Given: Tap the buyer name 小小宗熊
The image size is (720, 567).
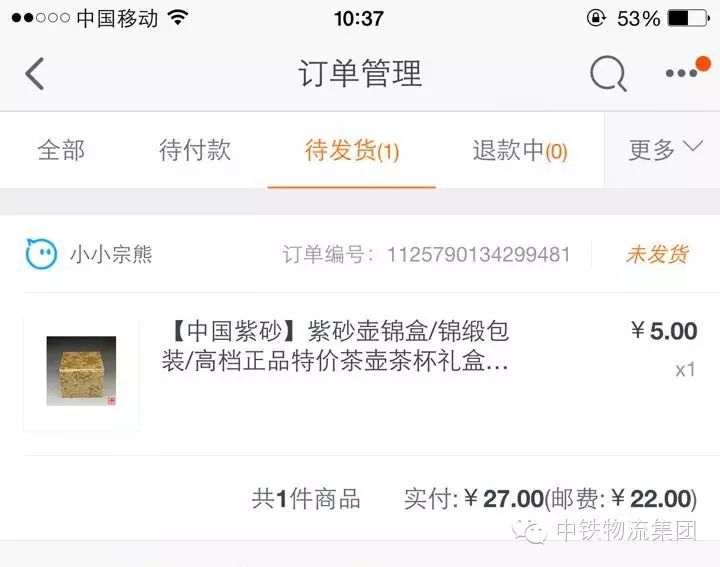Looking at the screenshot, I should pos(111,254).
